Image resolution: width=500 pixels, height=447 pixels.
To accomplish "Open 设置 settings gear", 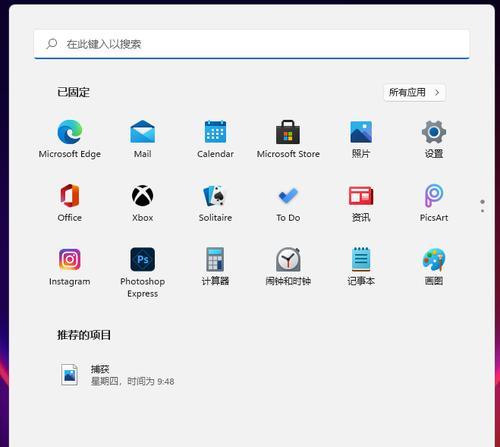I will (434, 139).
